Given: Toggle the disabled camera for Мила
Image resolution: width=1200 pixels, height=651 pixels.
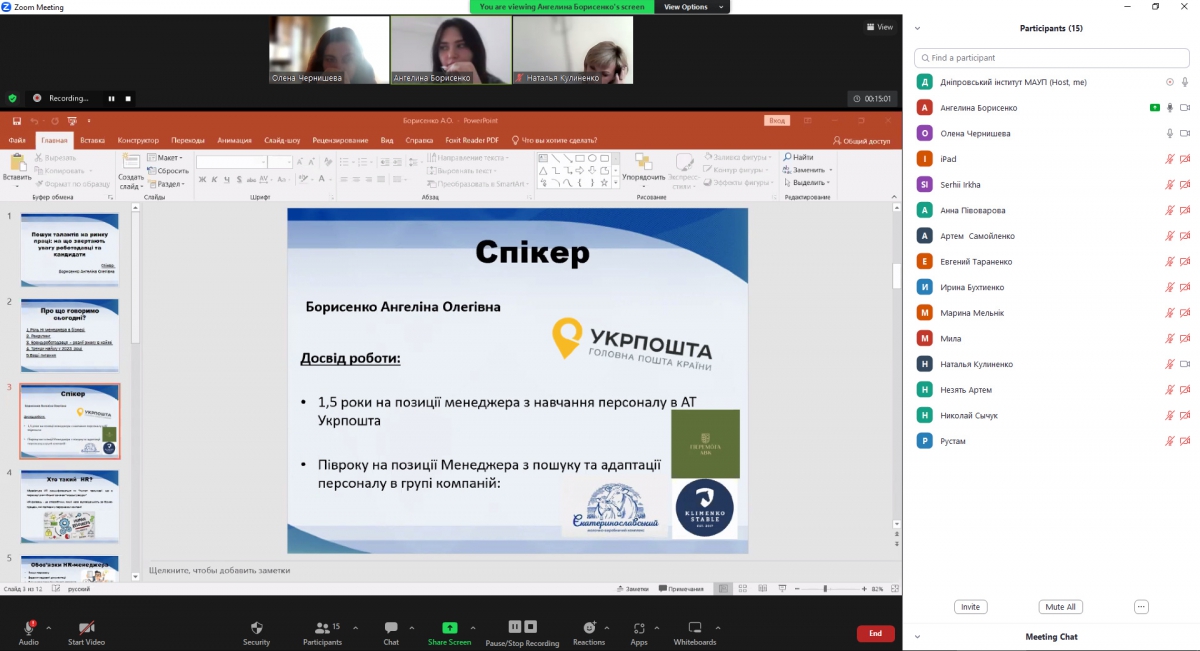Looking at the screenshot, I should (x=1185, y=338).
